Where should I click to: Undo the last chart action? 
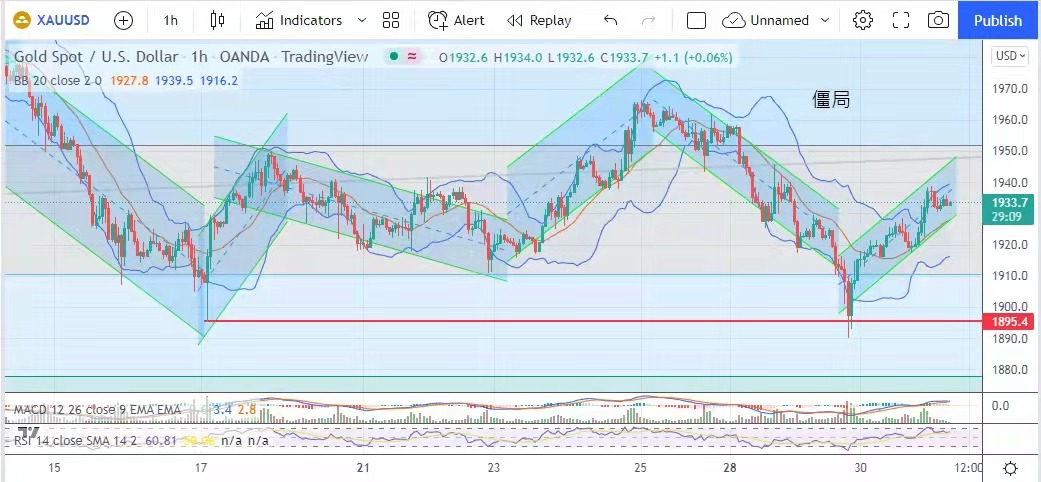(611, 20)
